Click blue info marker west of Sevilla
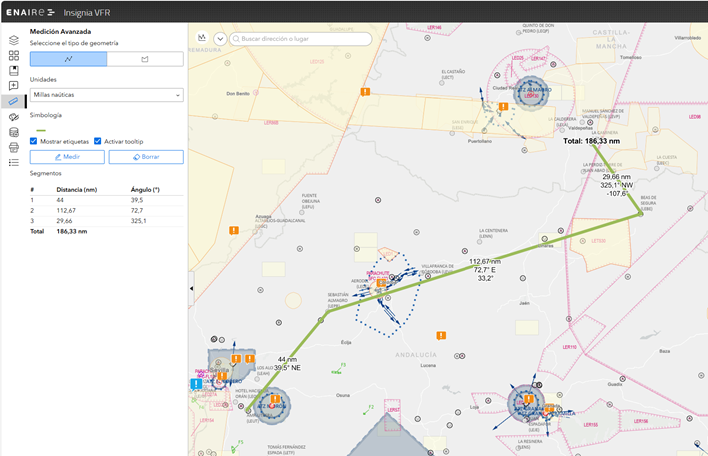Image resolution: width=708 pixels, height=456 pixels. click(196, 384)
